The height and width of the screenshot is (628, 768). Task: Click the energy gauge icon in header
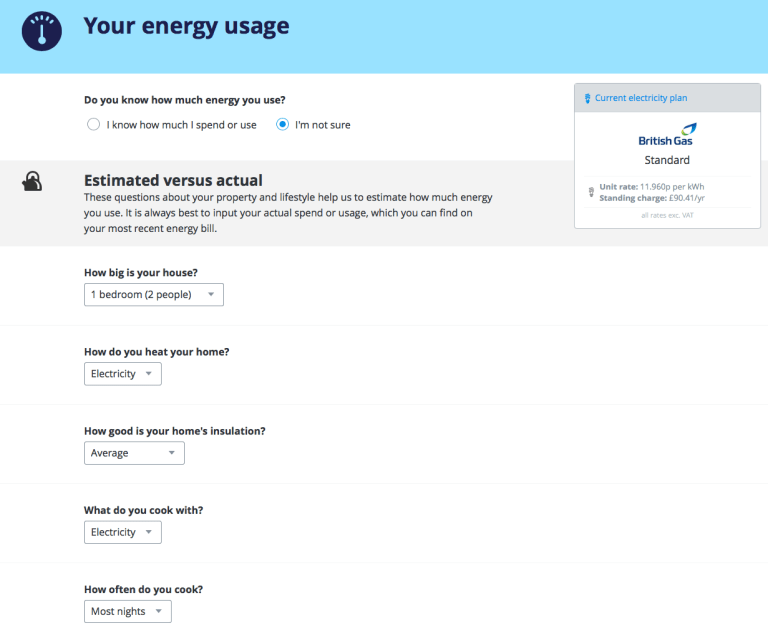[42, 30]
